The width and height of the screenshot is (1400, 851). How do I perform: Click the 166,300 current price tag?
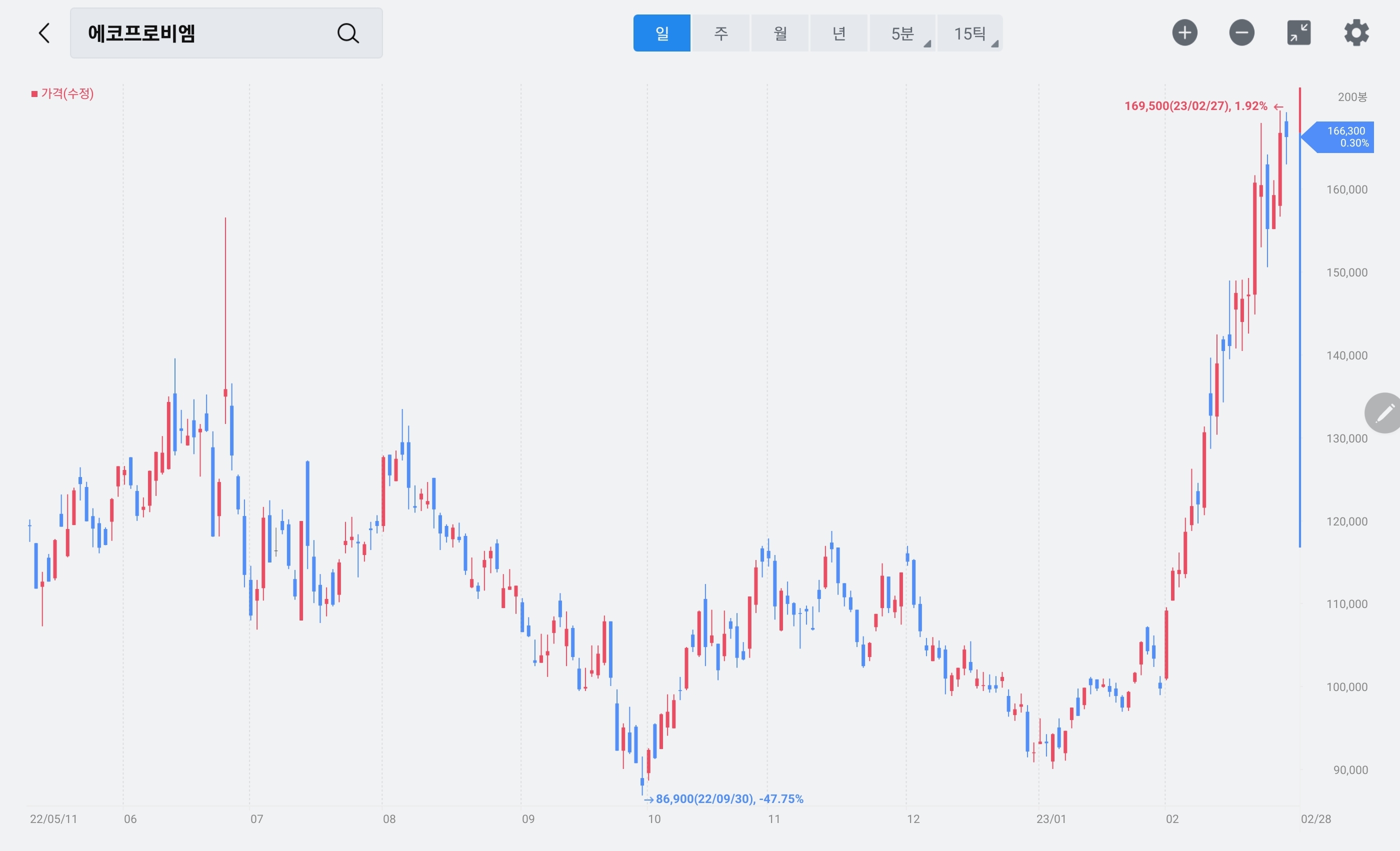(x=1344, y=137)
